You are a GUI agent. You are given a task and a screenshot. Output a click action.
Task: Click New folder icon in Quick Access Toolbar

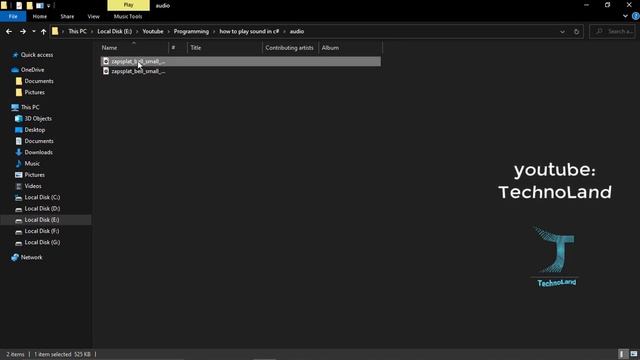[29, 5]
